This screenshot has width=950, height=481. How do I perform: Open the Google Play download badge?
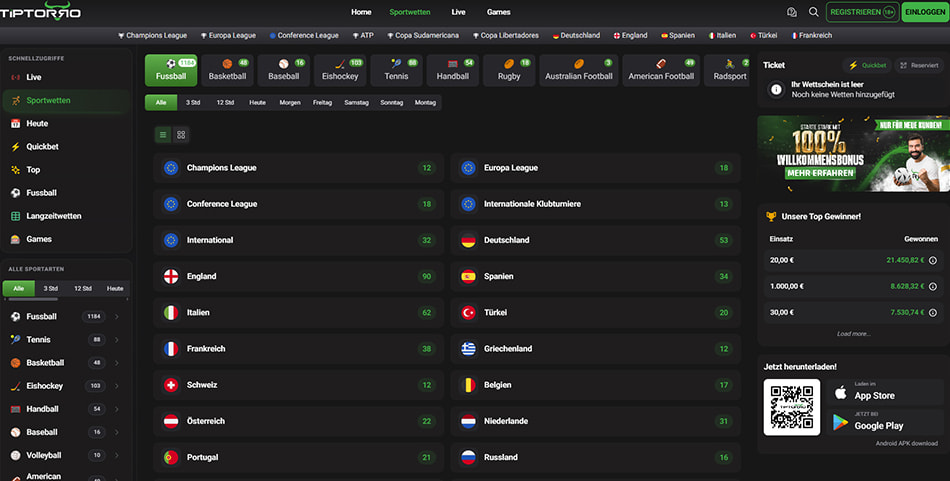(885, 422)
